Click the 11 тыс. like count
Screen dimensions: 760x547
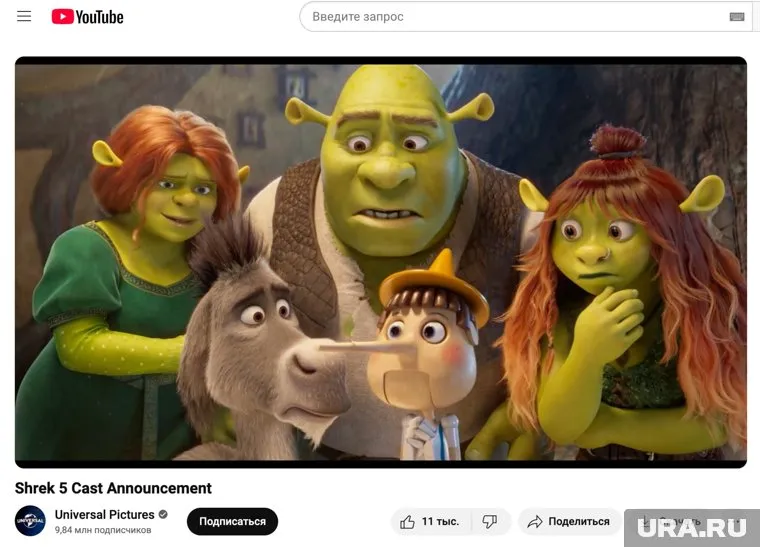point(440,522)
